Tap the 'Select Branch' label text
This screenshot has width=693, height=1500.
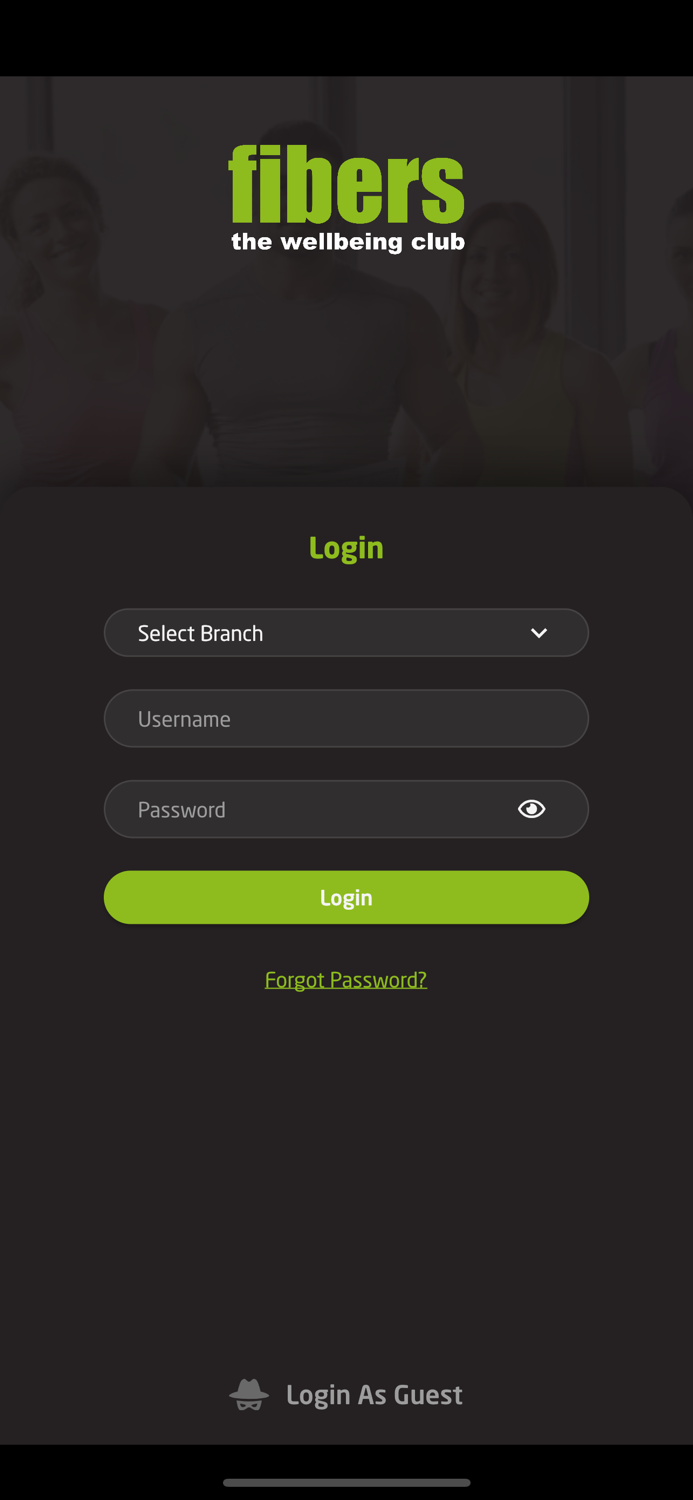click(200, 633)
